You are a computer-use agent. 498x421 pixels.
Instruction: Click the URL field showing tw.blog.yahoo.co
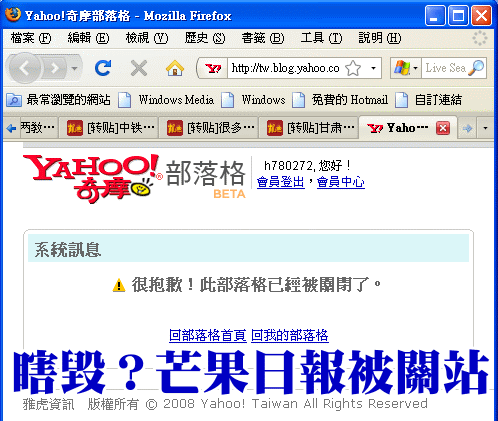[x=285, y=68]
